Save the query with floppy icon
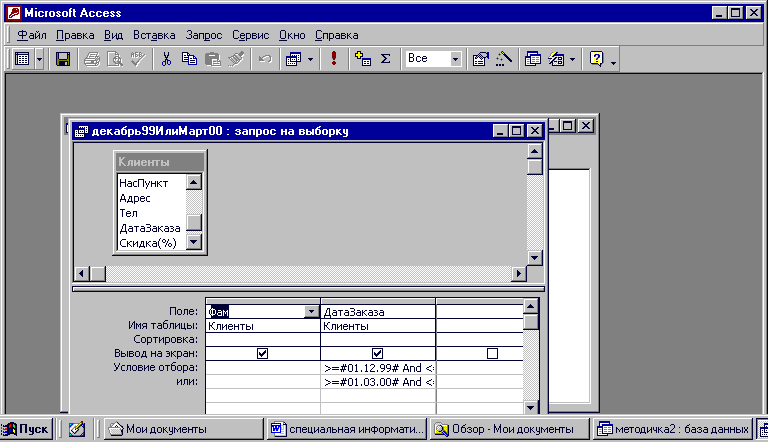768x442 pixels. (x=63, y=59)
